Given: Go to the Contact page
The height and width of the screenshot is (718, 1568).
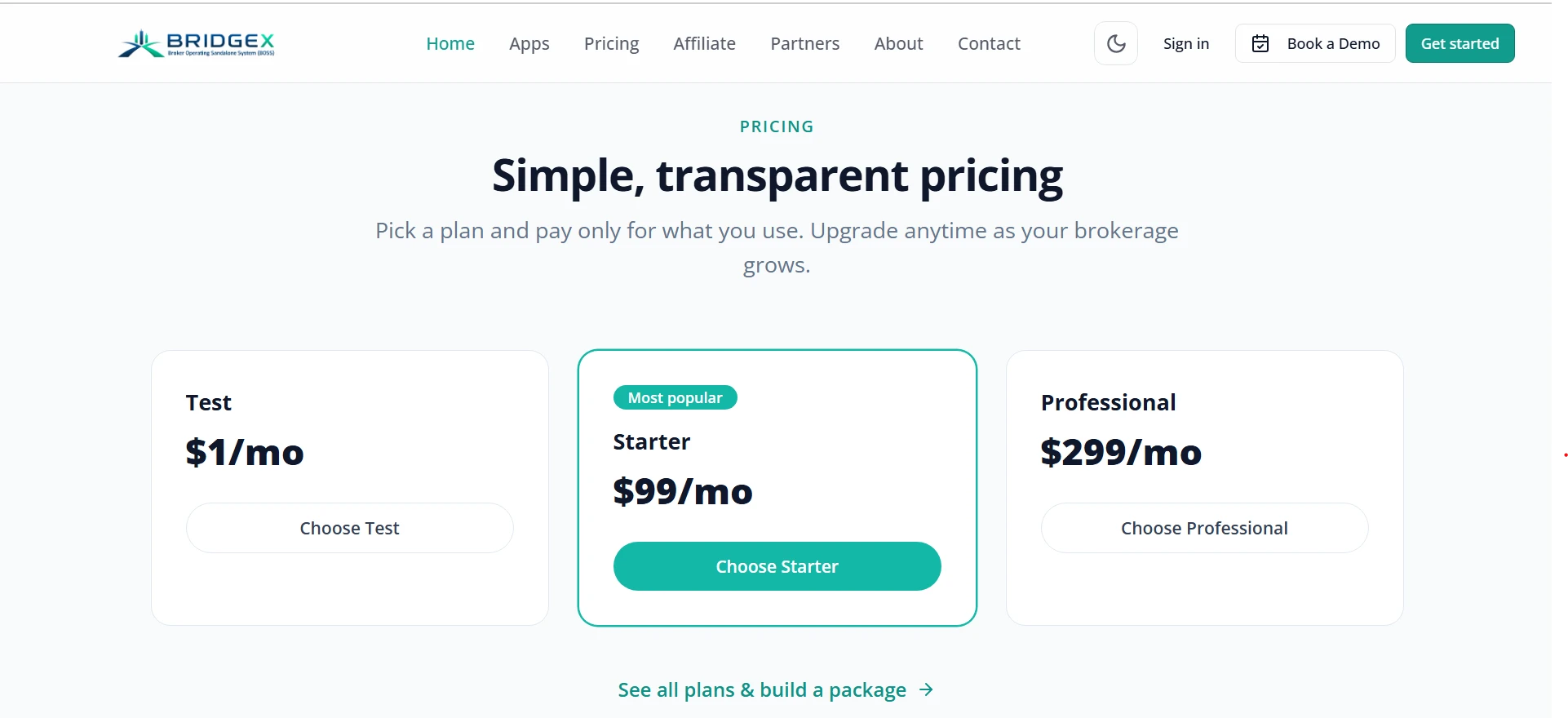Looking at the screenshot, I should [989, 43].
